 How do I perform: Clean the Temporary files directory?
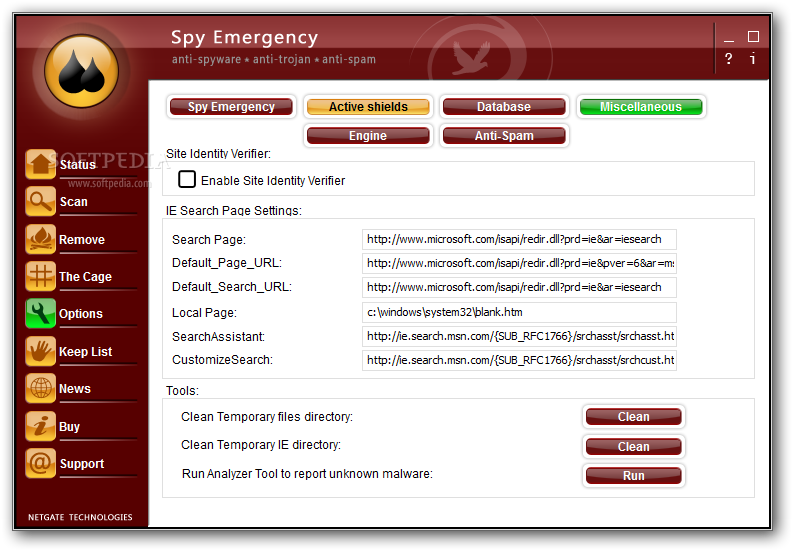click(633, 416)
